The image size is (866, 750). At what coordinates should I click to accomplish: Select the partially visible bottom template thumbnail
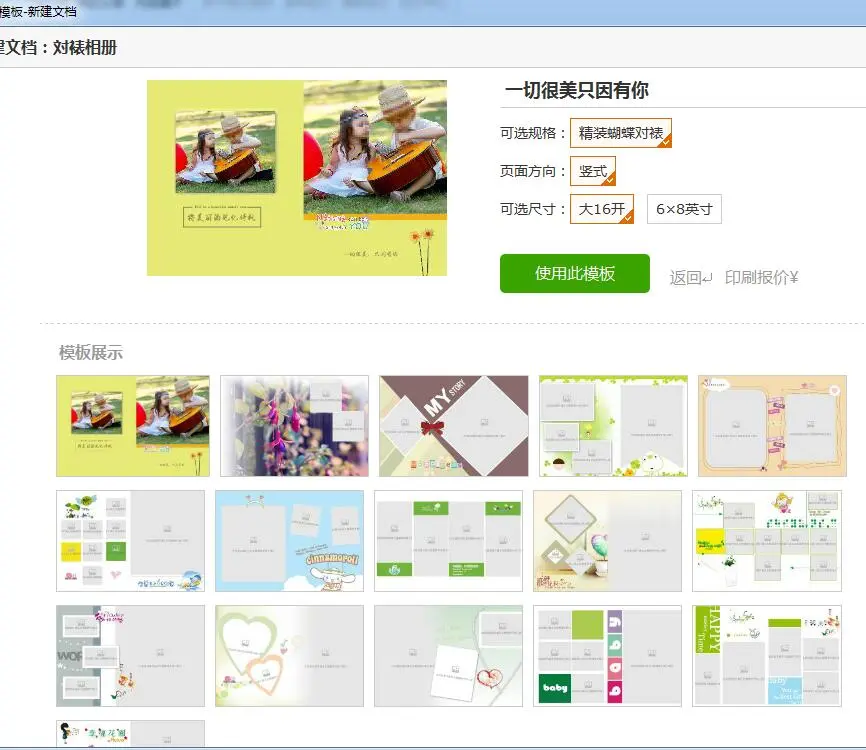click(130, 737)
